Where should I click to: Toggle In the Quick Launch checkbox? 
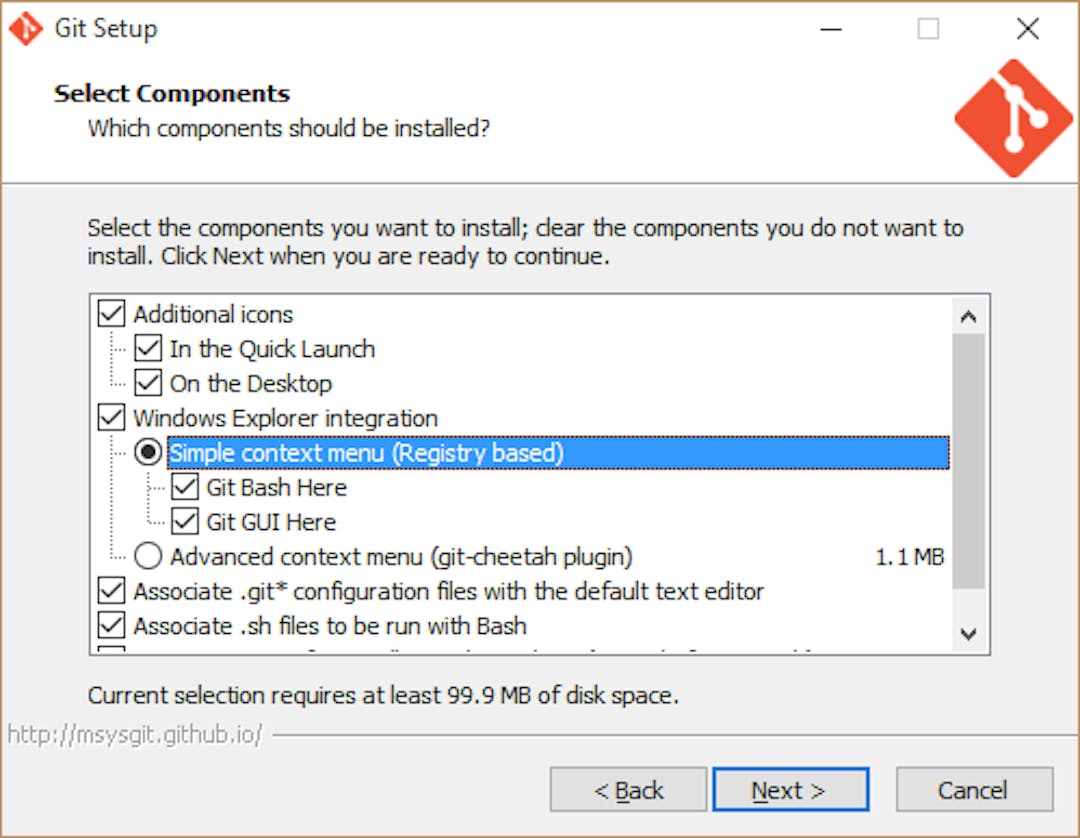point(148,348)
